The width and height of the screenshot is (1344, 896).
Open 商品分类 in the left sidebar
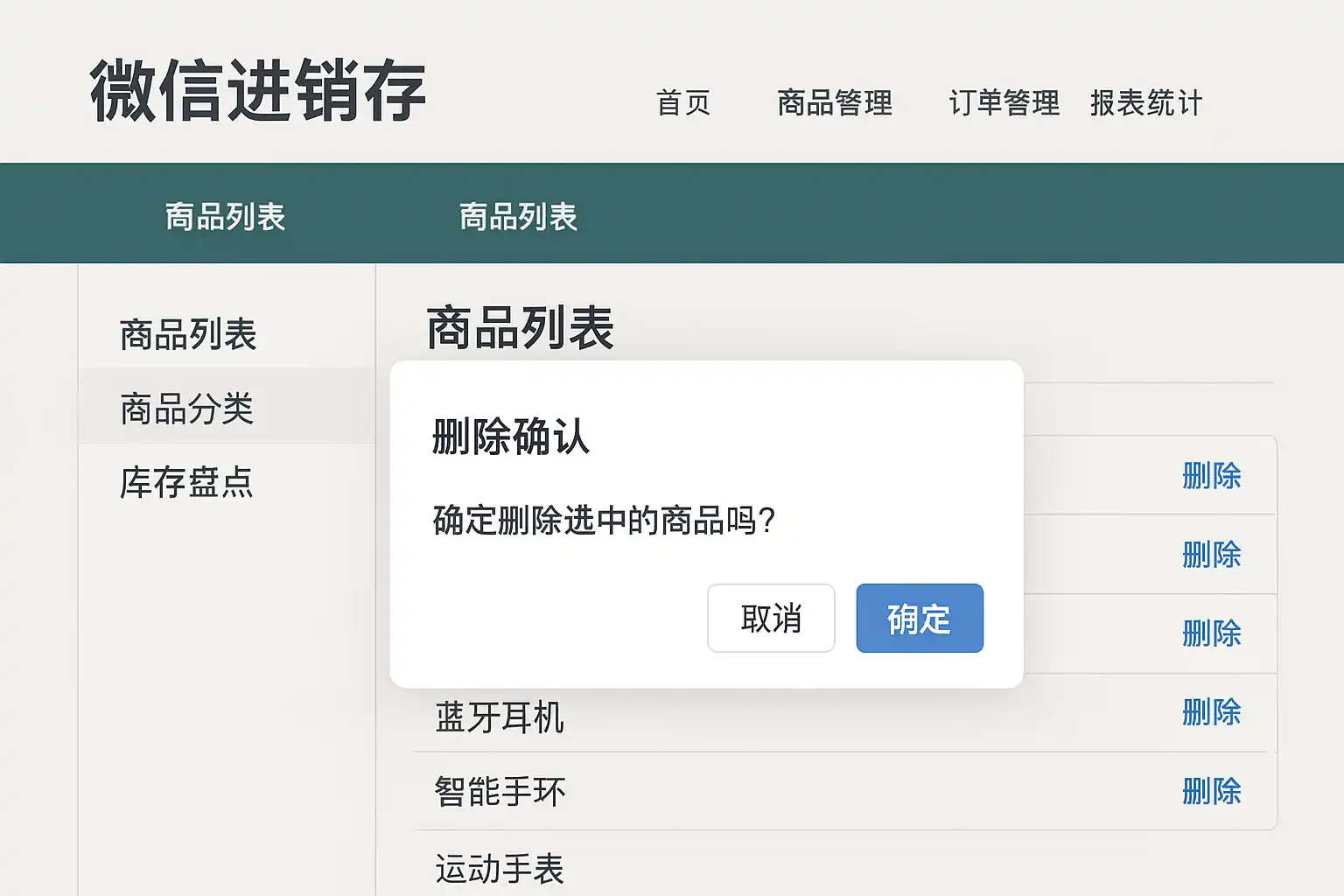(x=187, y=409)
